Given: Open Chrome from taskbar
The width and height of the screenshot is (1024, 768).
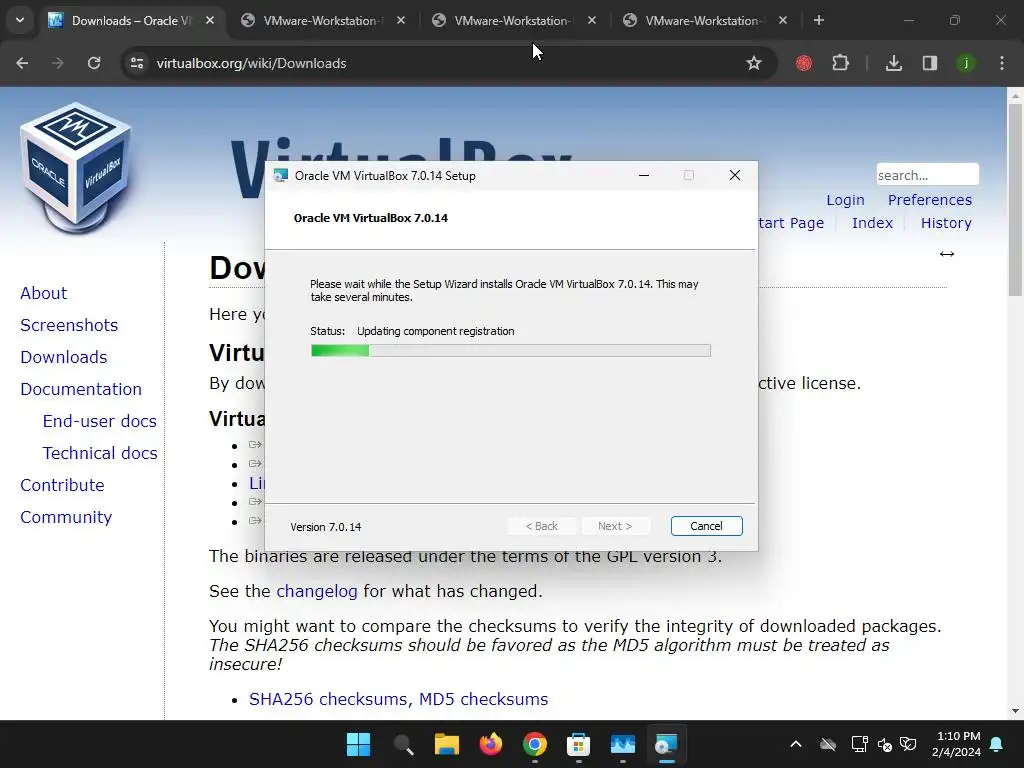Looking at the screenshot, I should point(534,744).
